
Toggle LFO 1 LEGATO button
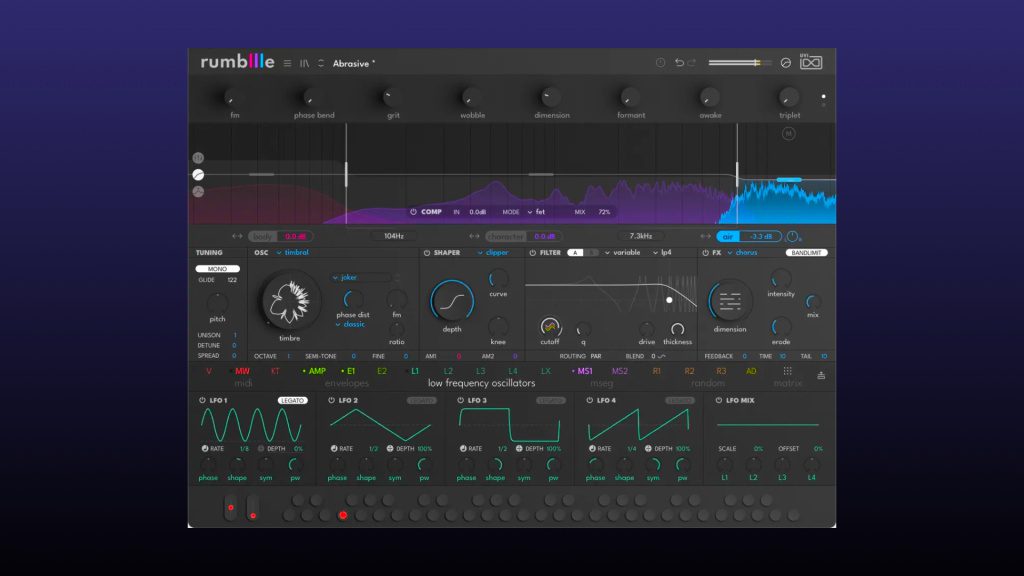[x=292, y=400]
